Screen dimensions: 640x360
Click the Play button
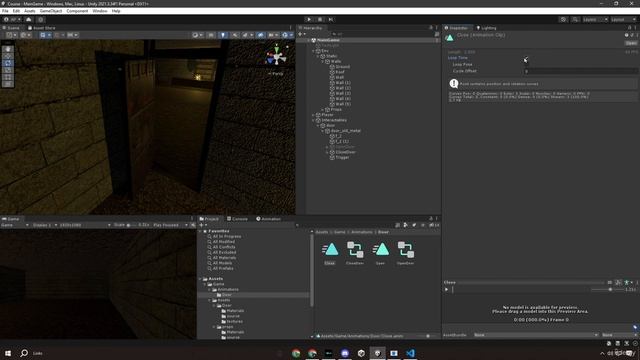click(x=309, y=19)
